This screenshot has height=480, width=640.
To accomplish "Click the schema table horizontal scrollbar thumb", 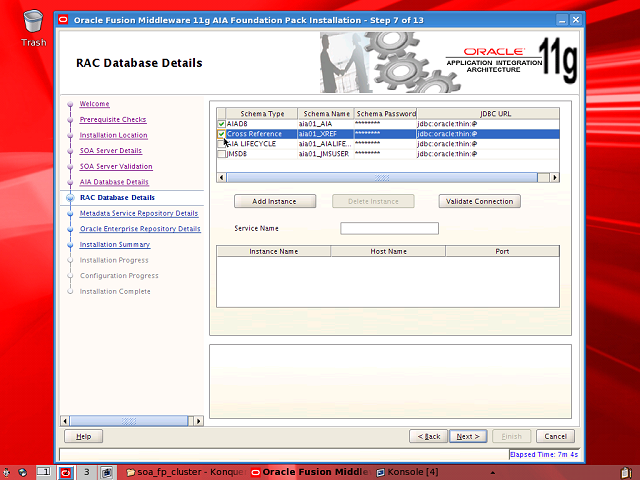I will [382, 177].
